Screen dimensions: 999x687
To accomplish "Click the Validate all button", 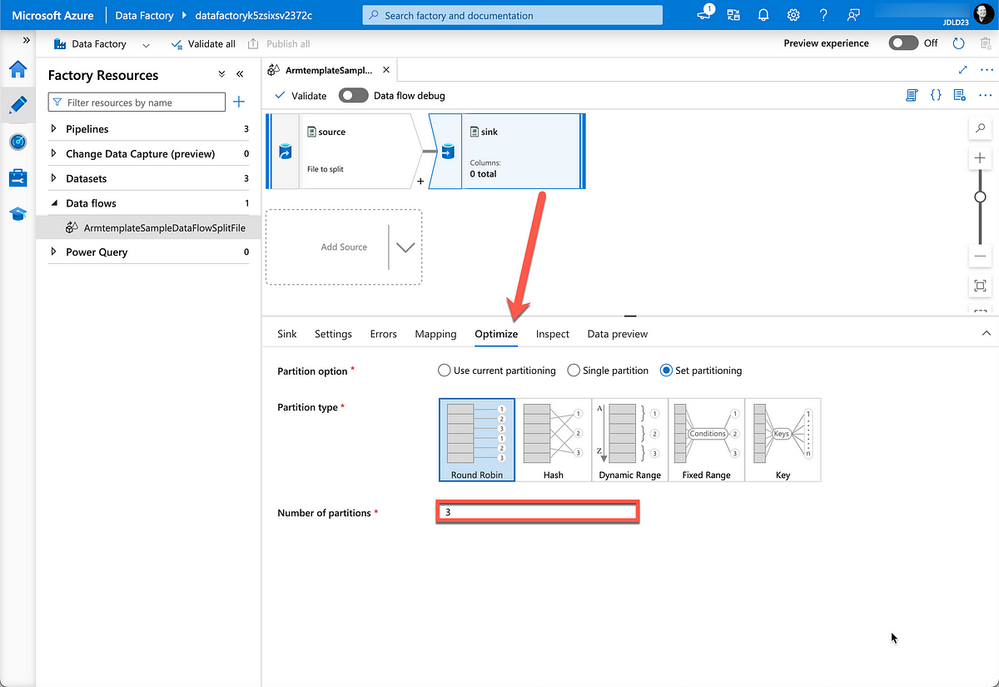I will click(203, 44).
